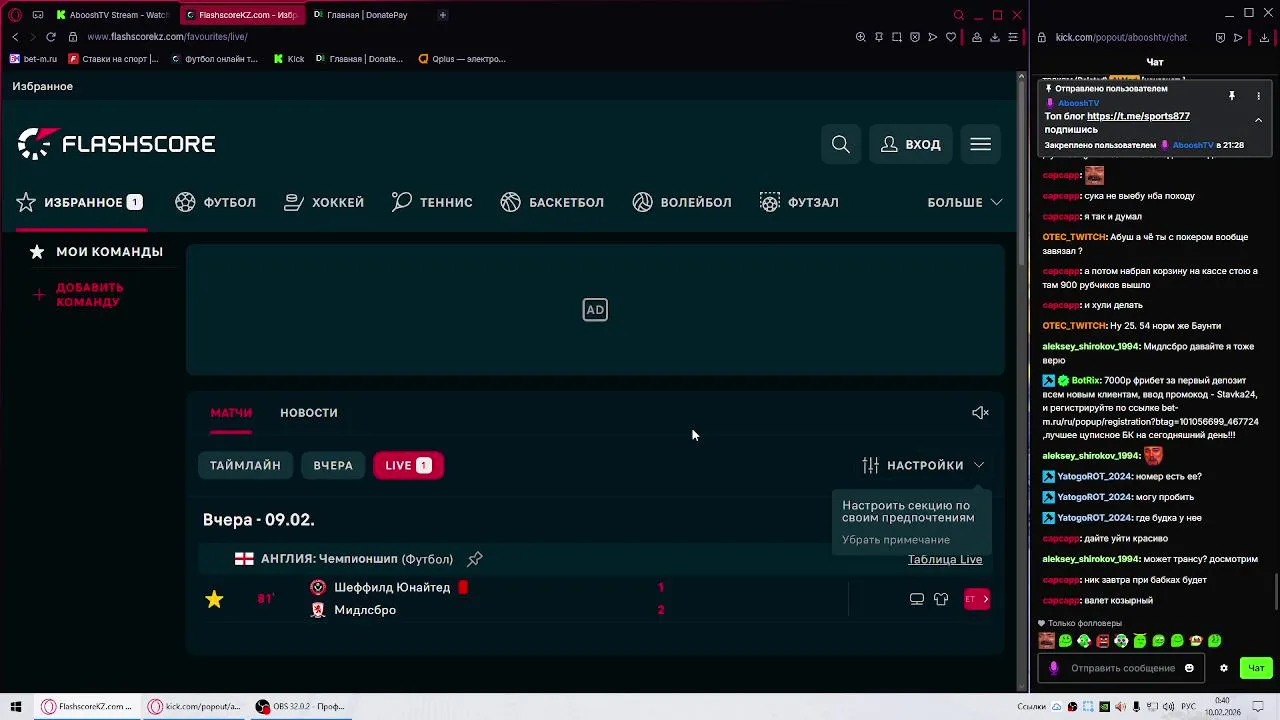Switch to the НОВОСТИ tab
Viewport: 1280px width, 720px height.
[308, 413]
